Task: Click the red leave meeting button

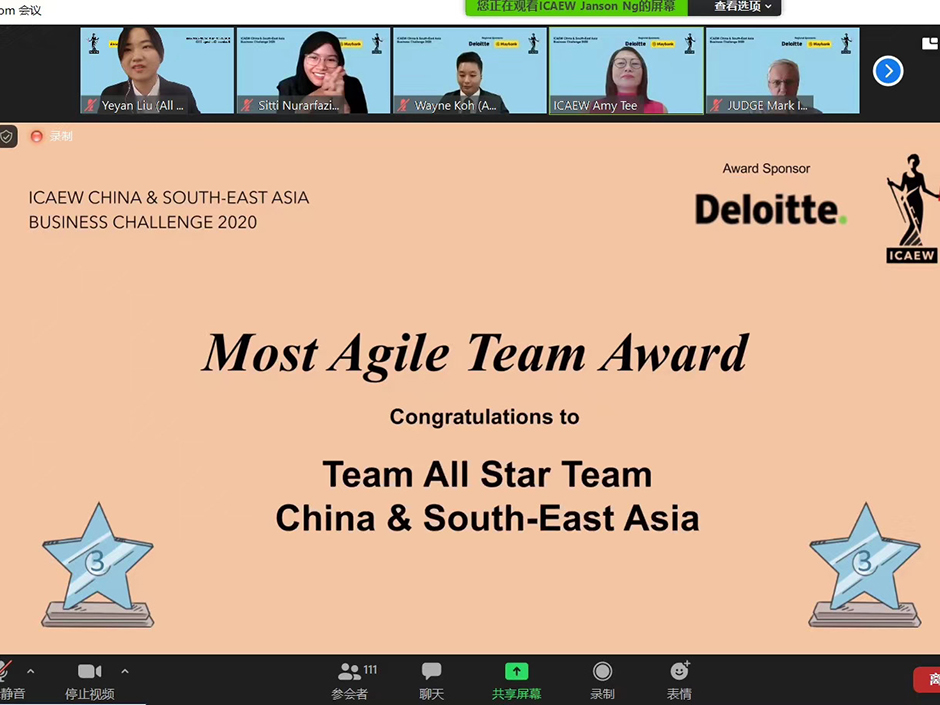Action: (x=927, y=680)
